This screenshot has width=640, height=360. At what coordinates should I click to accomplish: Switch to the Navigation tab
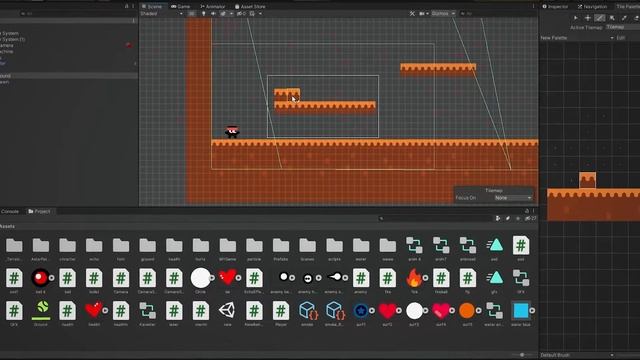point(592,7)
